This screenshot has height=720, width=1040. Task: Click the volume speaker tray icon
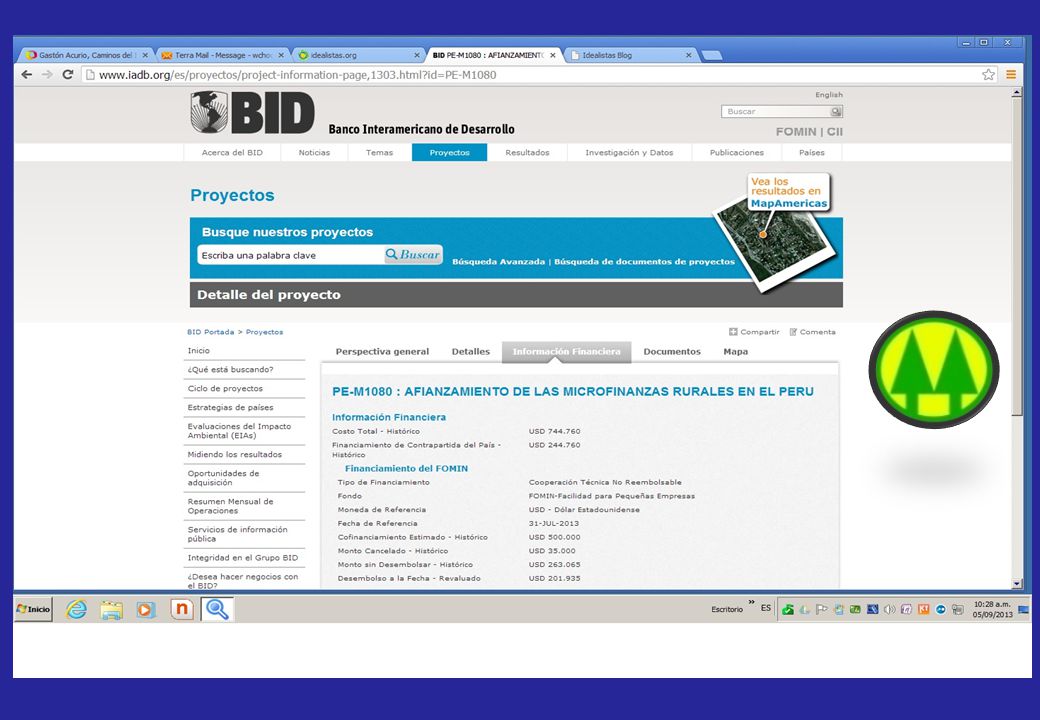coord(889,609)
